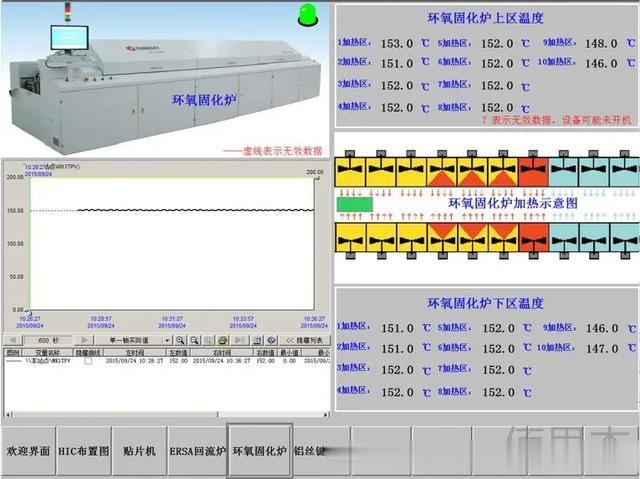Click the 左时间 column header
This screenshot has width=640, height=479.
coord(134,352)
